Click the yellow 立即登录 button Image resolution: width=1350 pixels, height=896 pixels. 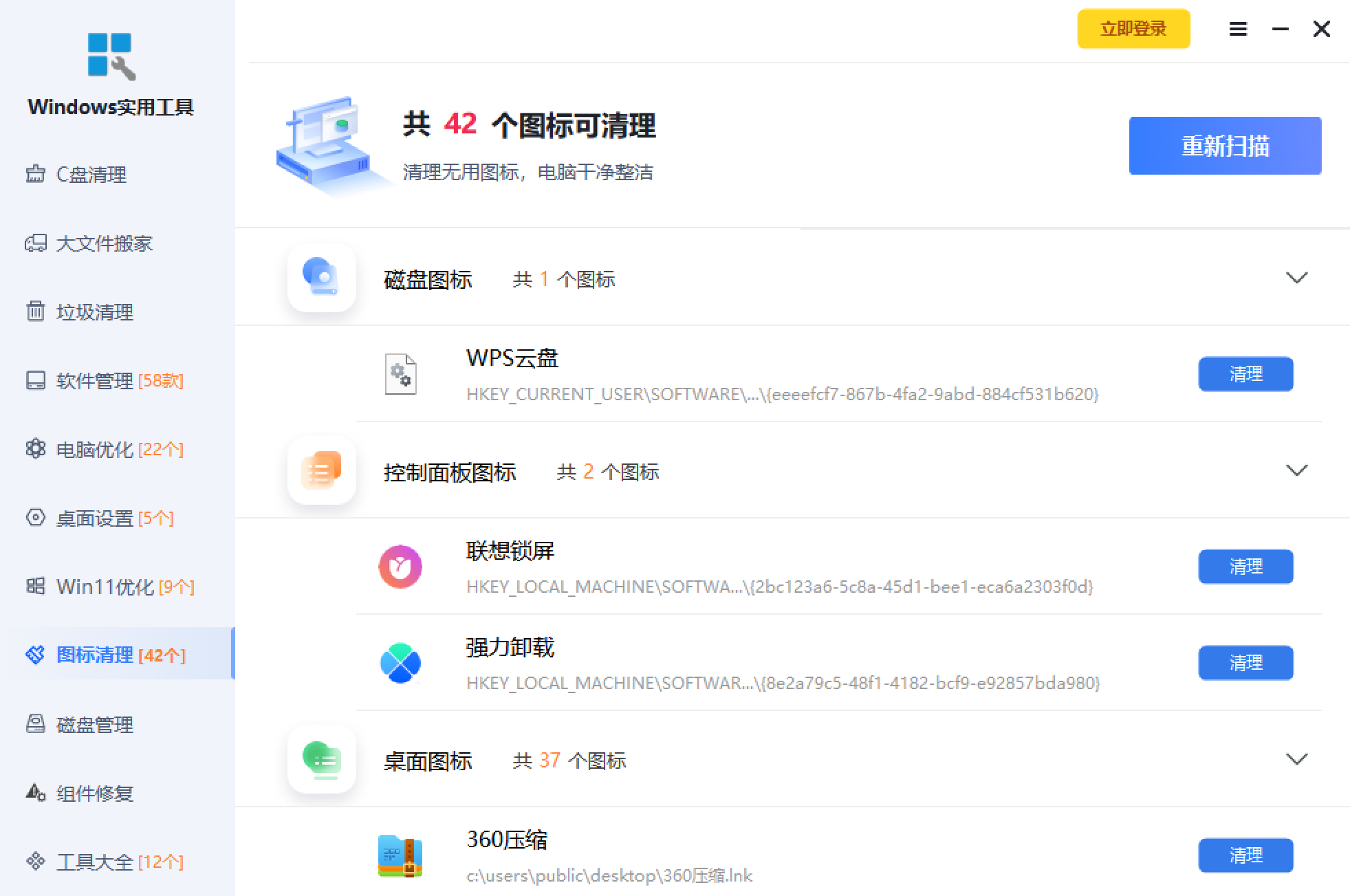[x=1133, y=29]
